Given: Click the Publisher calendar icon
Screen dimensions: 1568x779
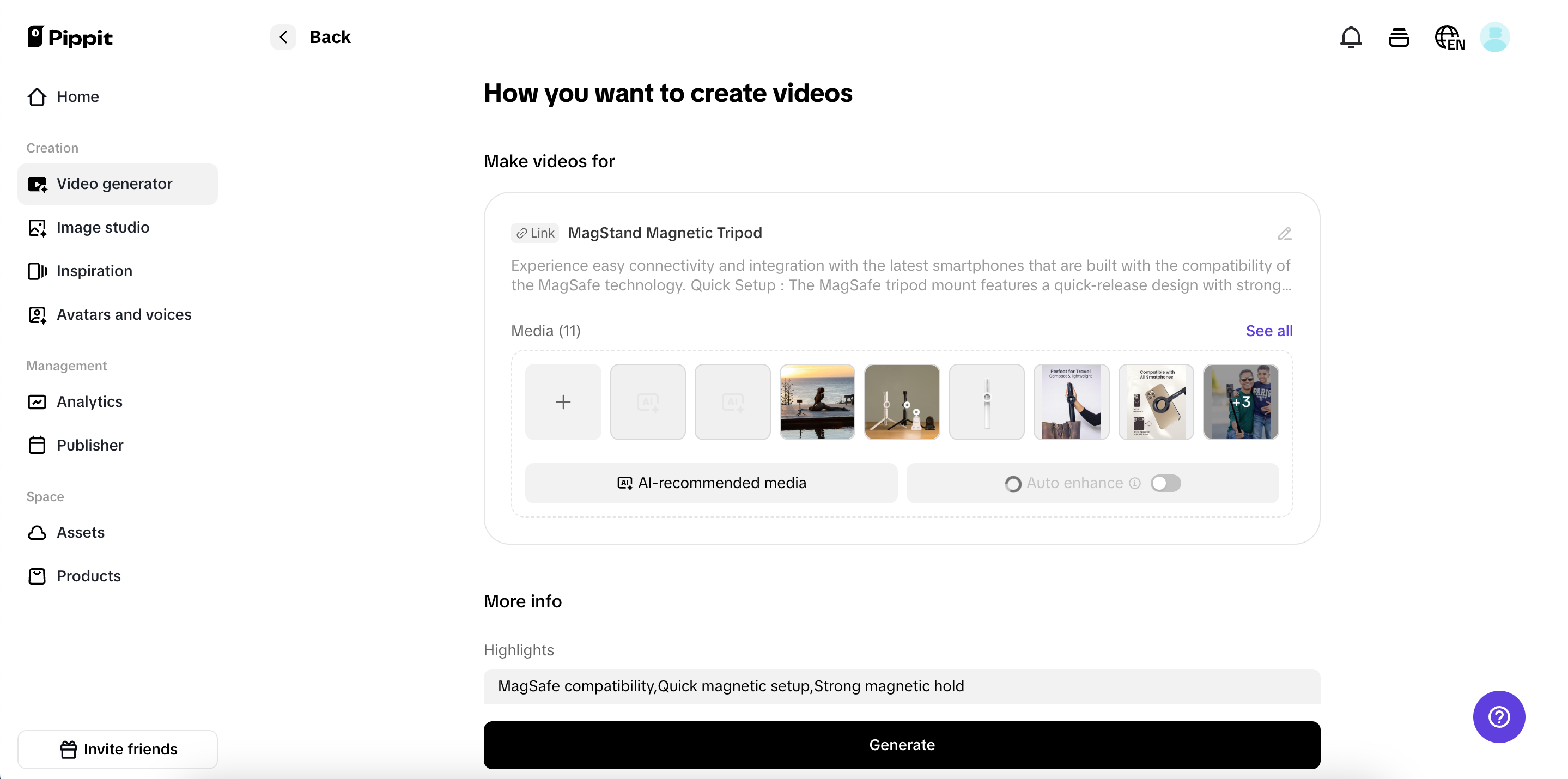Looking at the screenshot, I should (x=37, y=445).
